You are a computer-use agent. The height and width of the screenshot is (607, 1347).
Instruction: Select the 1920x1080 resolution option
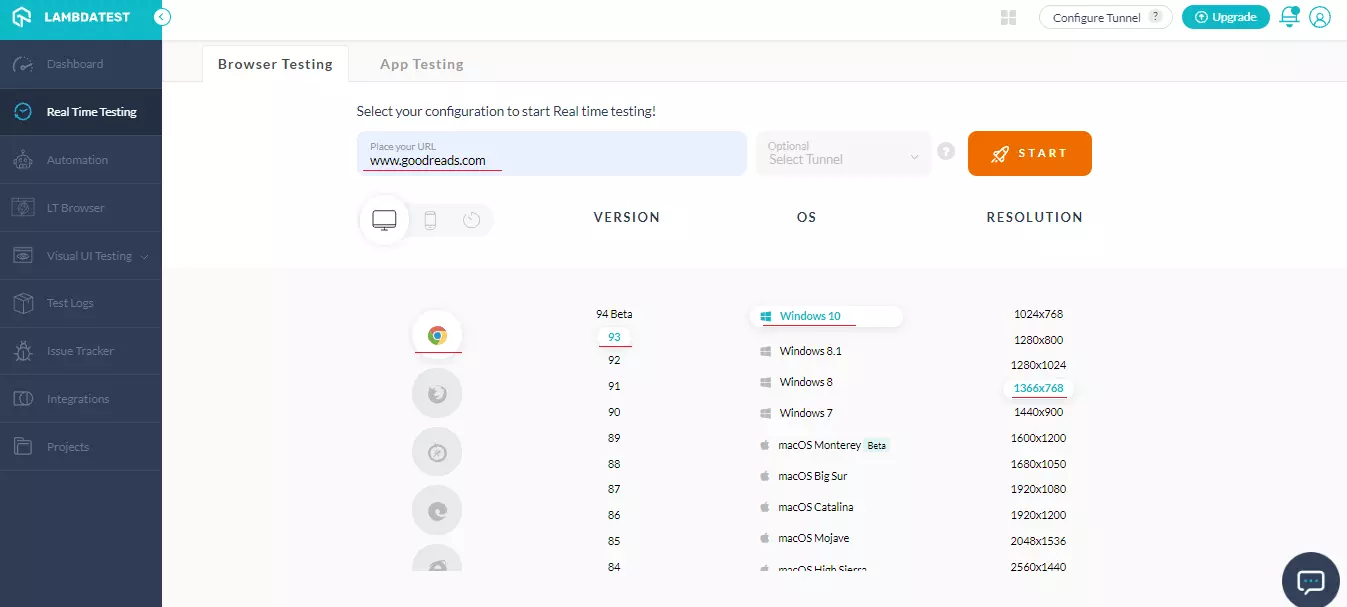1037,489
